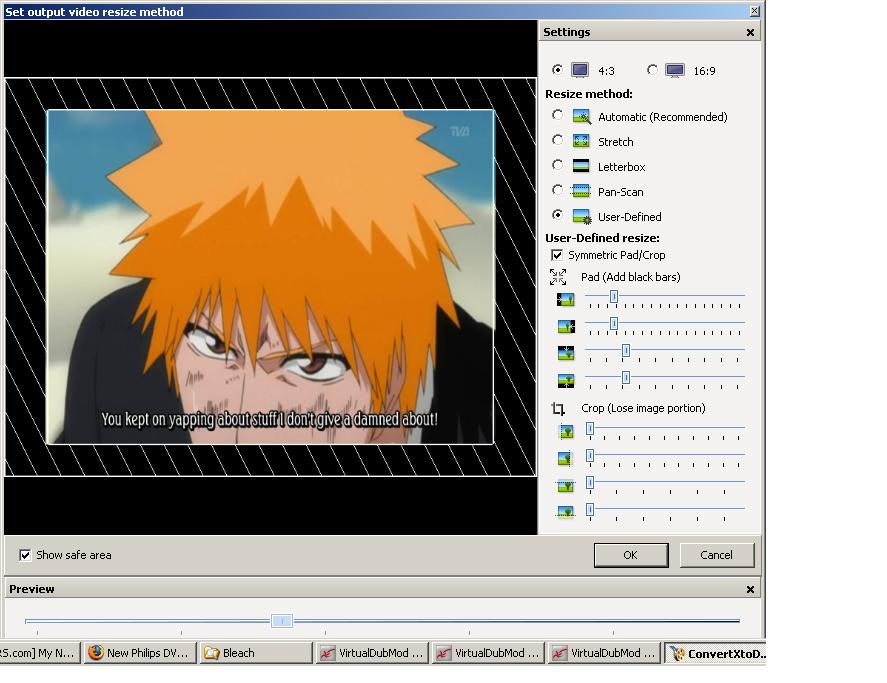The width and height of the screenshot is (887, 683).
Task: Click the ConvertXtoD taskbar button
Action: [715, 653]
